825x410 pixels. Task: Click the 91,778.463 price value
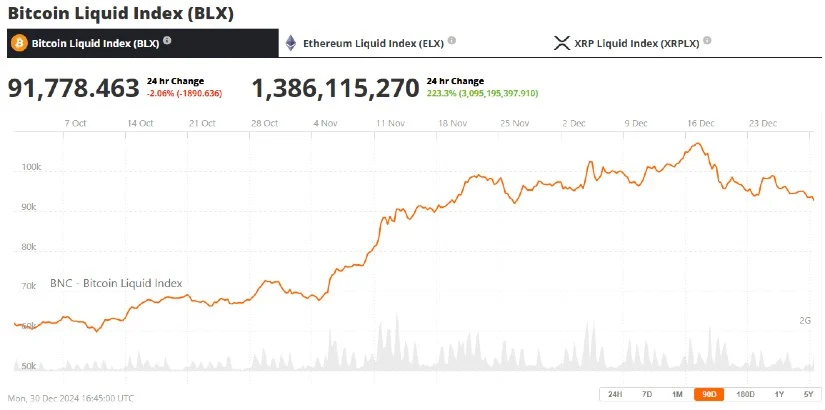point(74,88)
